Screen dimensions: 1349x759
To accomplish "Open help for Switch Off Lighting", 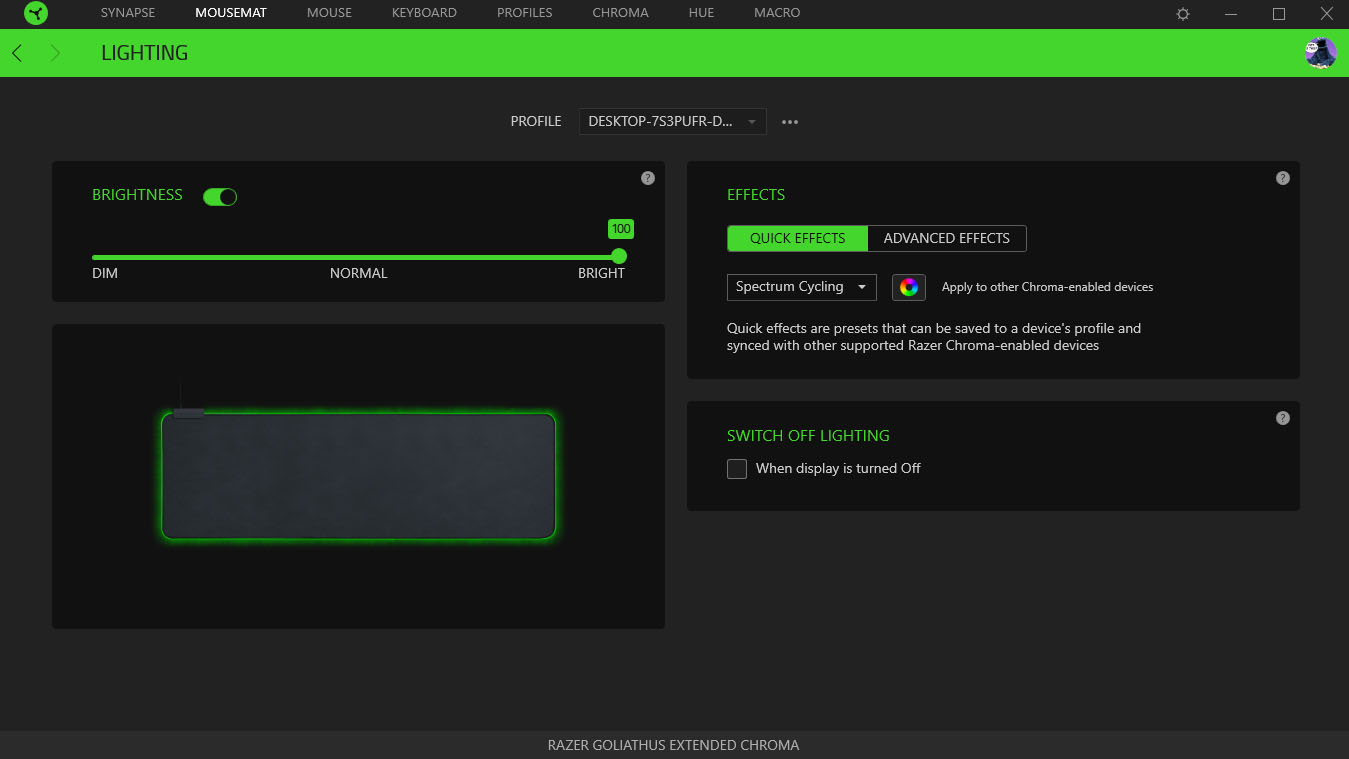I will tap(1283, 418).
